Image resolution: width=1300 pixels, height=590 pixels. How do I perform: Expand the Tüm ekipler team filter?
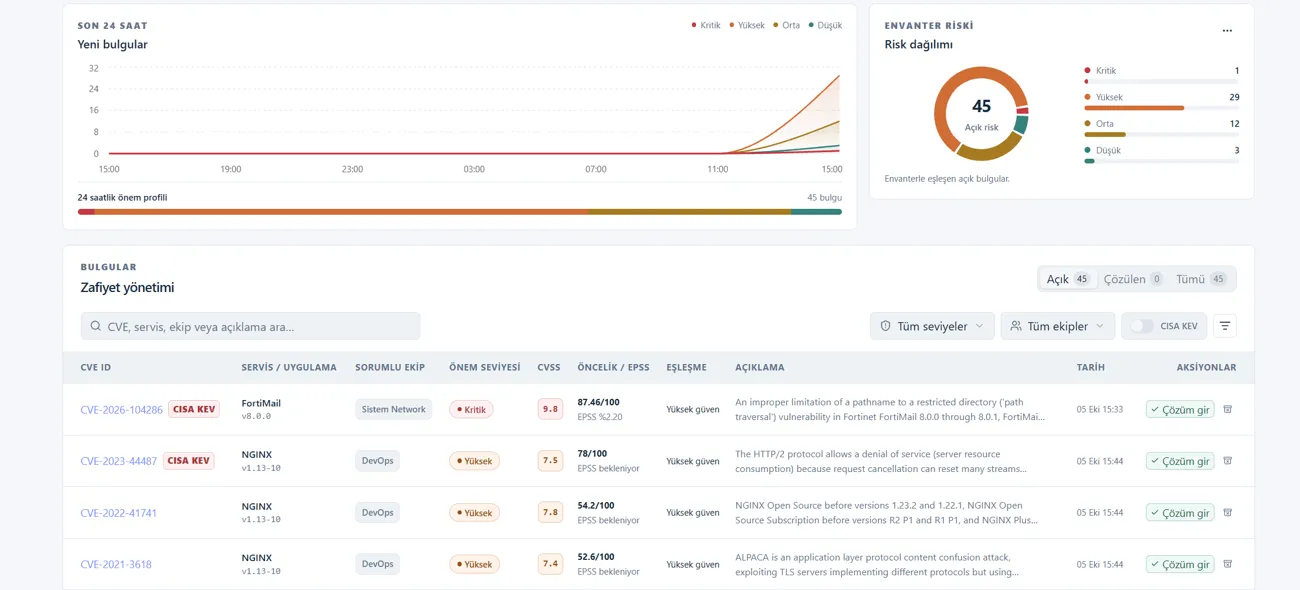tap(1058, 326)
